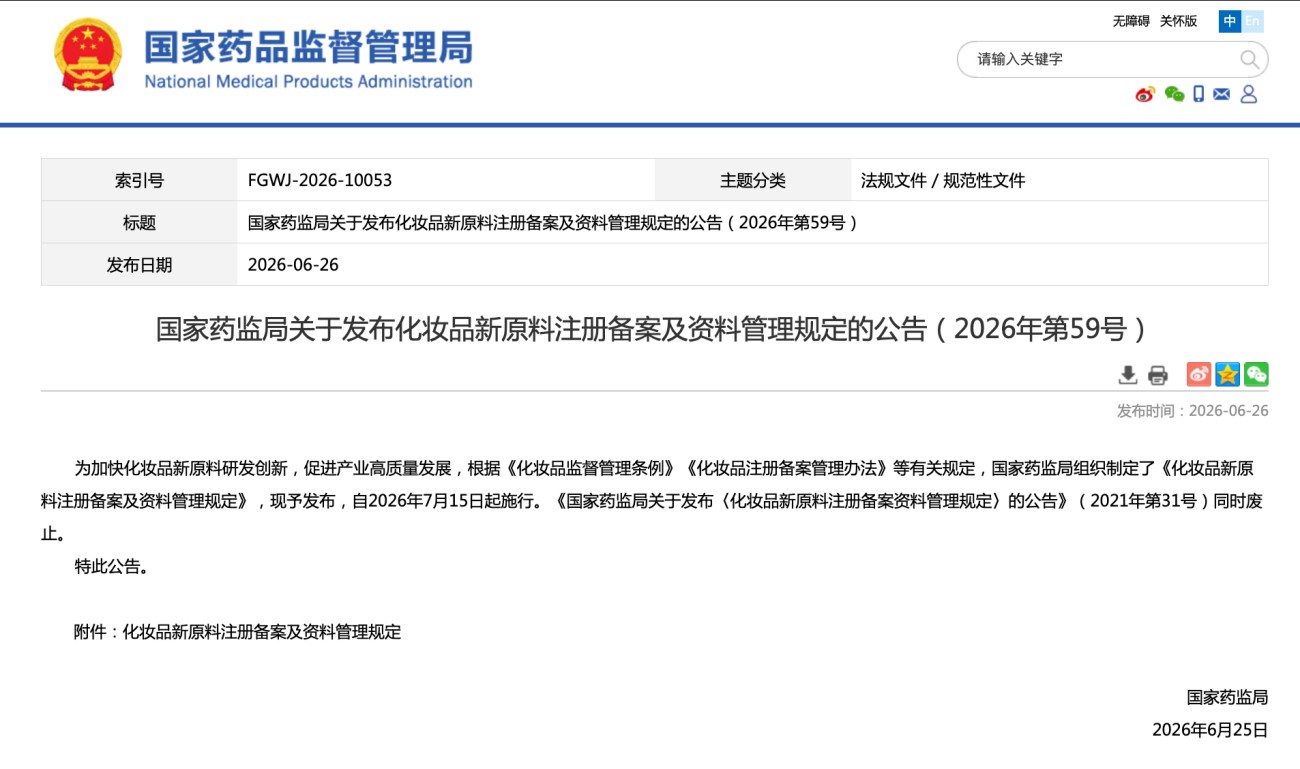The height and width of the screenshot is (769, 1300).
Task: Click the 索引号 label cell
Action: (139, 180)
